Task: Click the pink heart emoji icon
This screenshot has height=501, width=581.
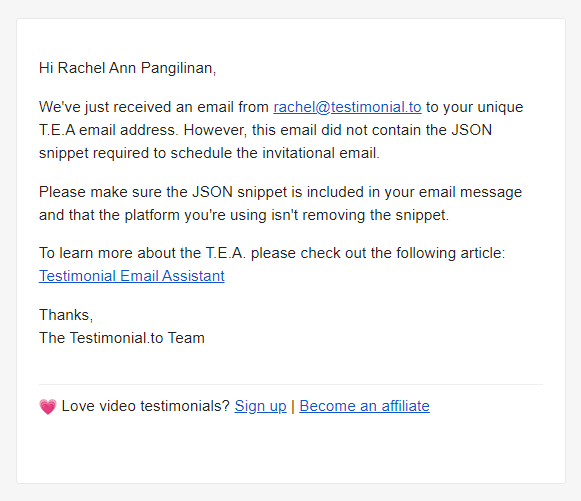Action: click(48, 407)
